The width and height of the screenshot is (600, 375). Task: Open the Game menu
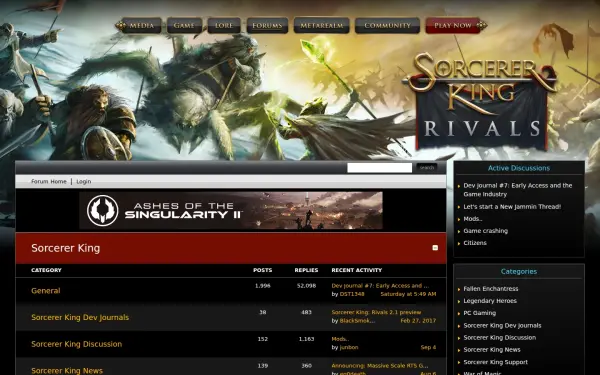tap(184, 26)
